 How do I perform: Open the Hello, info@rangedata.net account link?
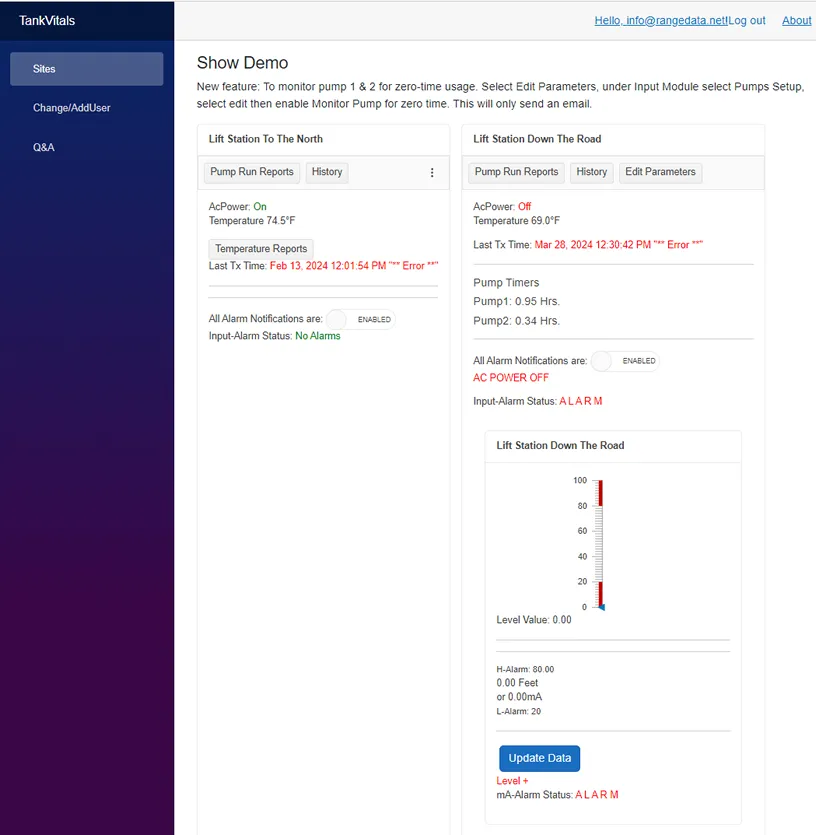coord(660,20)
